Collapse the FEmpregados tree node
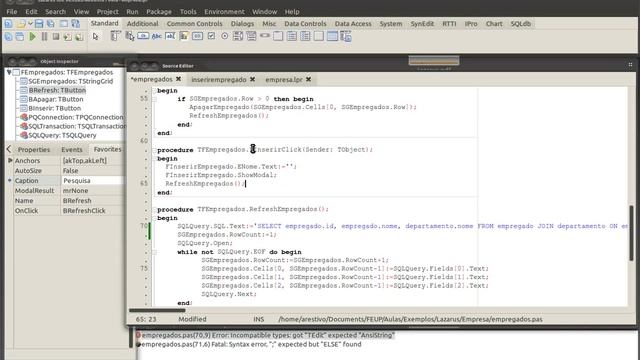640x360 pixels. point(9,72)
